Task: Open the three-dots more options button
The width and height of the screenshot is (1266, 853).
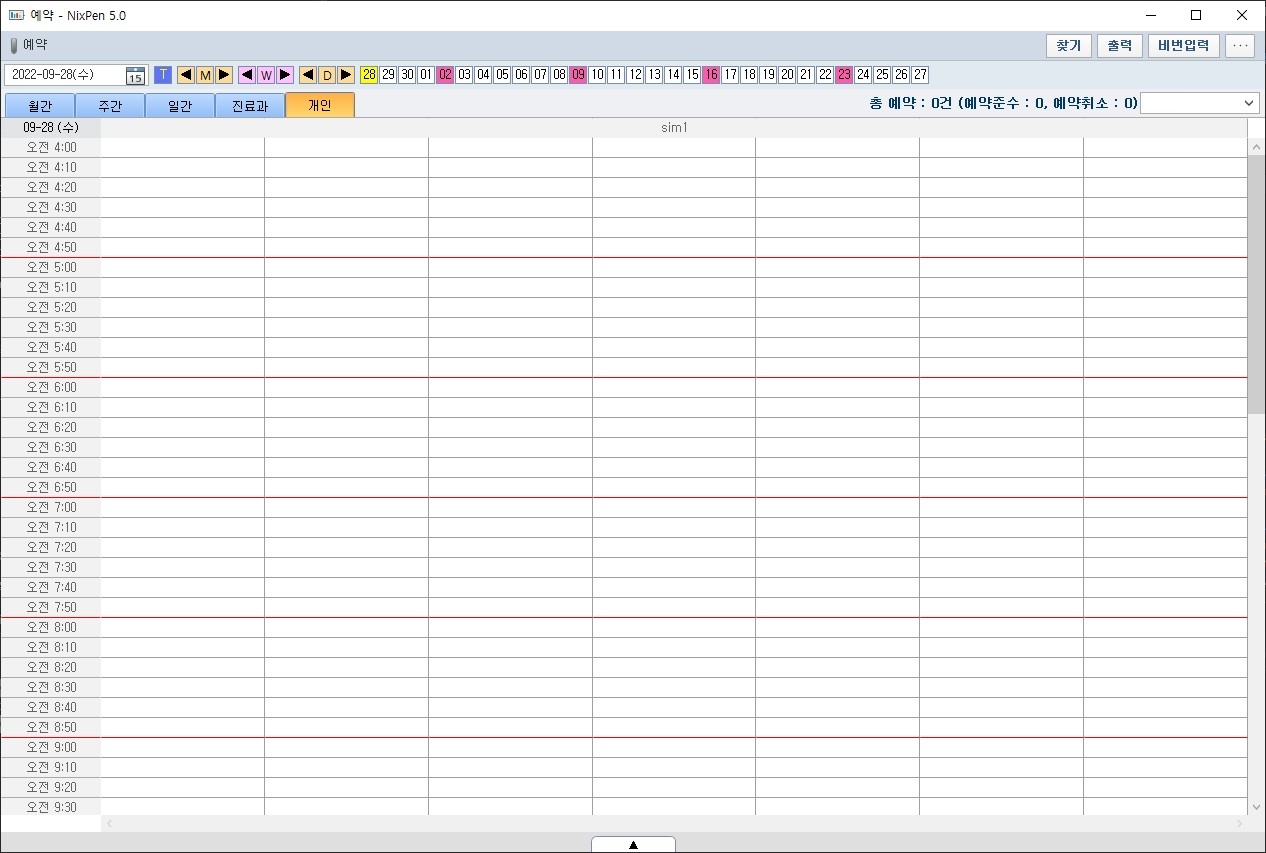Action: click(x=1240, y=46)
